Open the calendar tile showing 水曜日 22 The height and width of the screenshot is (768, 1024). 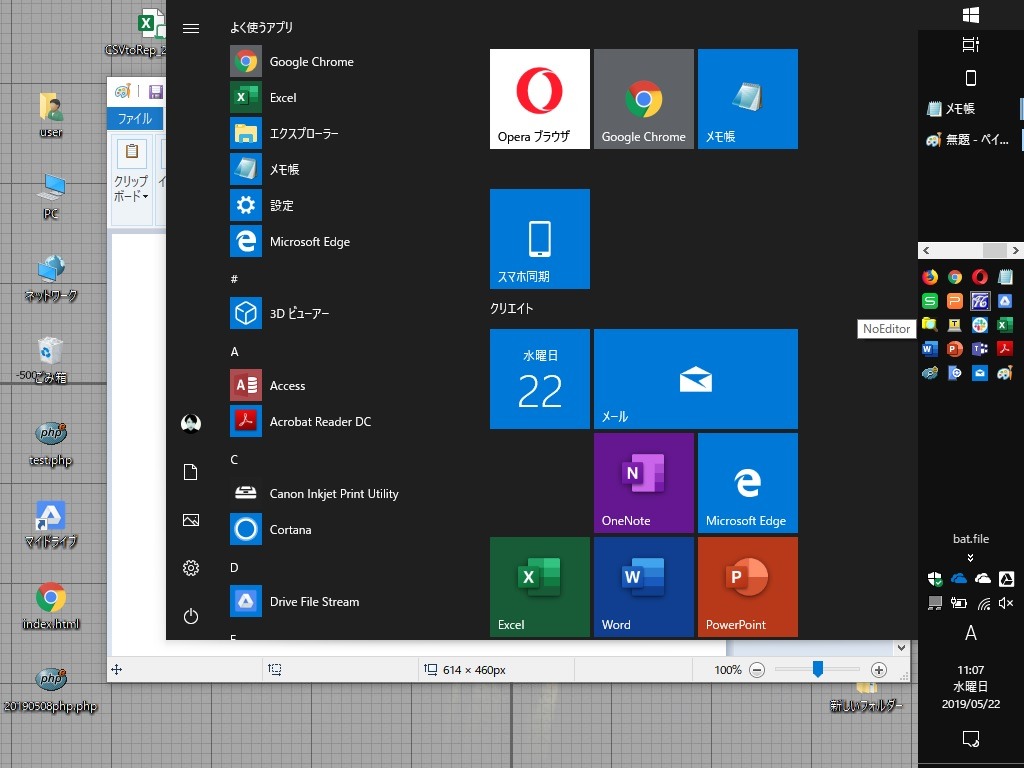point(539,379)
